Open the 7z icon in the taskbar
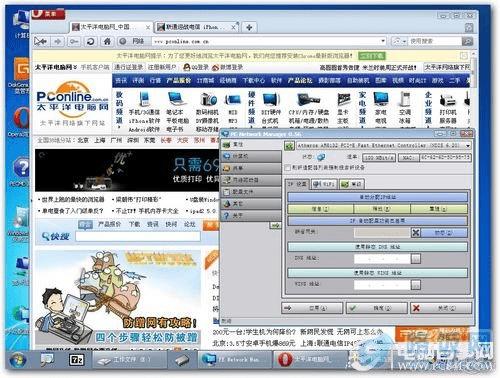This screenshot has width=500, height=378. (x=76, y=360)
